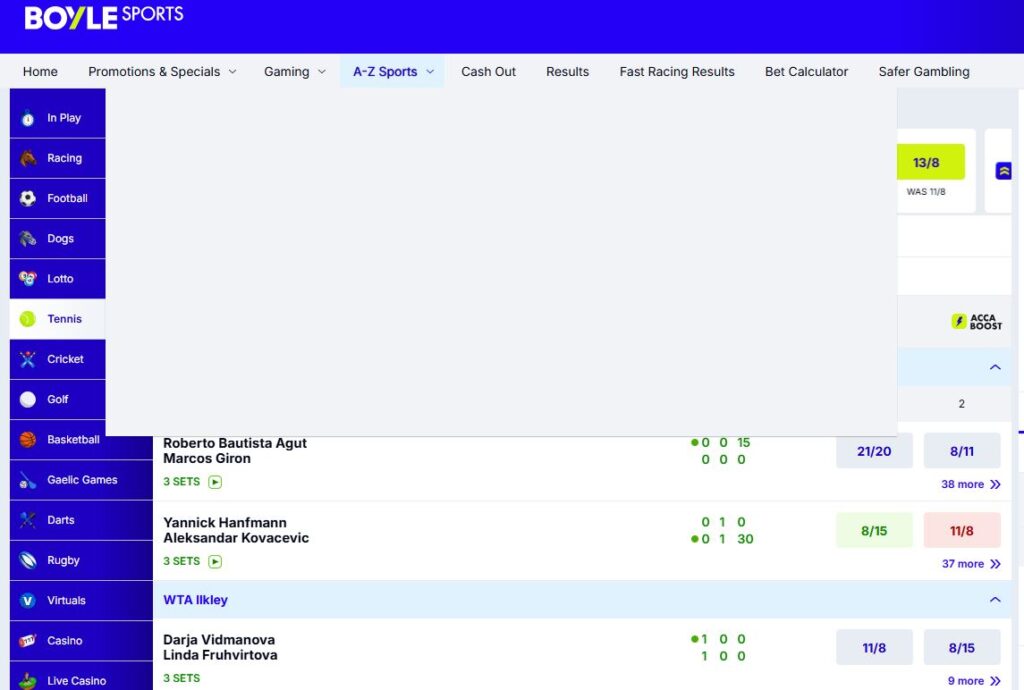Open 37 more markets arrows
Viewport: 1024px width, 690px height.
pos(995,564)
